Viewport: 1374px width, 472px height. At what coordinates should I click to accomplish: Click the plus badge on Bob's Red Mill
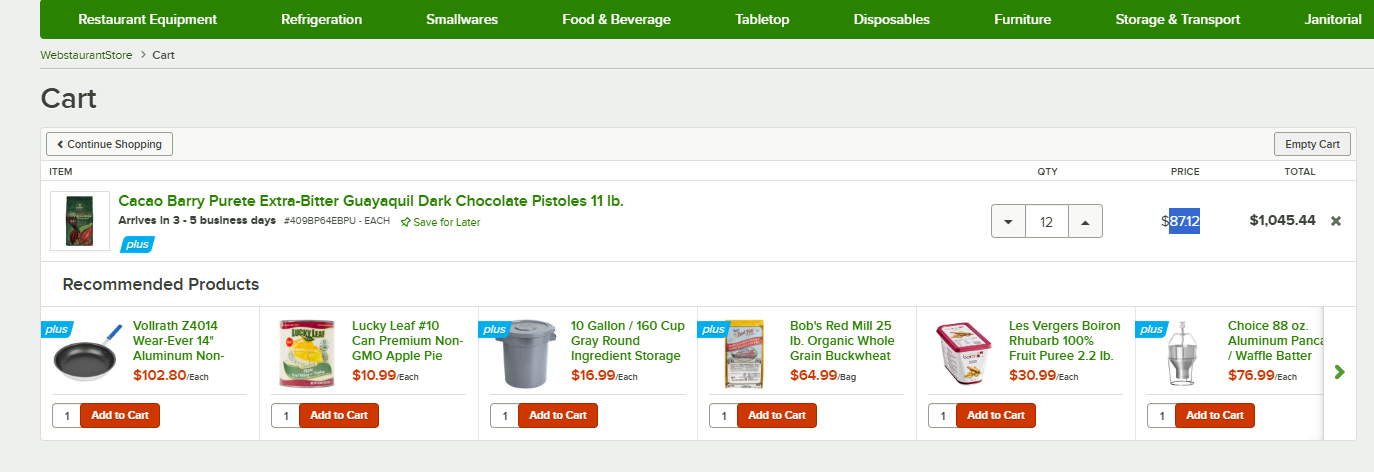713,329
